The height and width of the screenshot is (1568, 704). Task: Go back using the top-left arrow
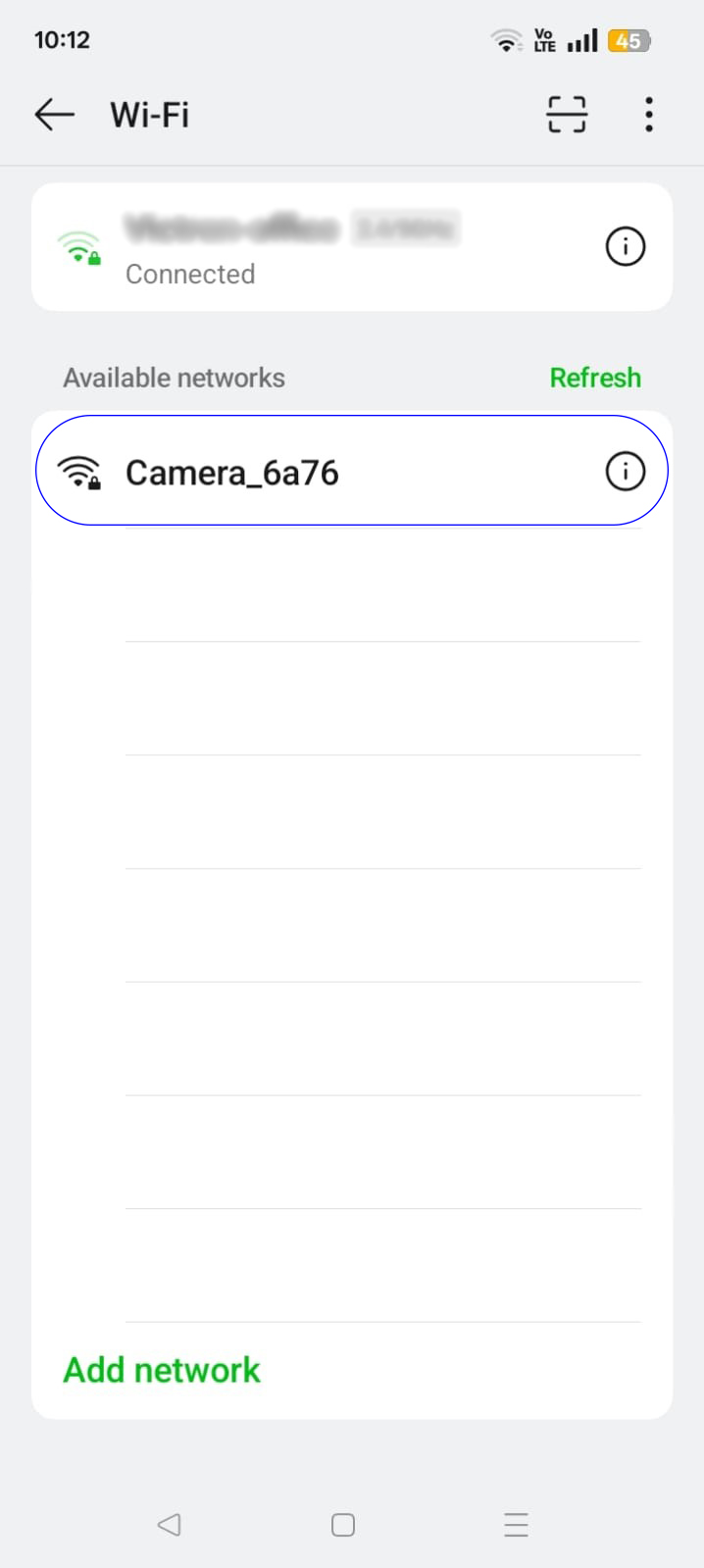55,115
